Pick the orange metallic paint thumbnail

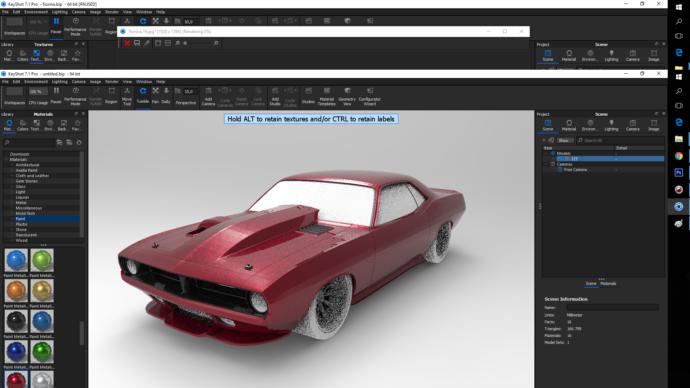(x=16, y=291)
